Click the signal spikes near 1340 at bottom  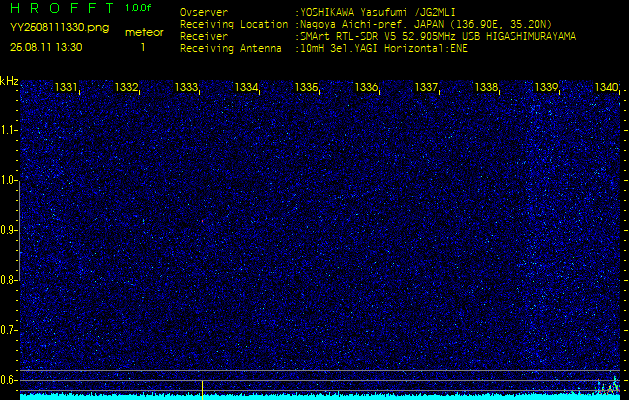pyautogui.click(x=607, y=386)
